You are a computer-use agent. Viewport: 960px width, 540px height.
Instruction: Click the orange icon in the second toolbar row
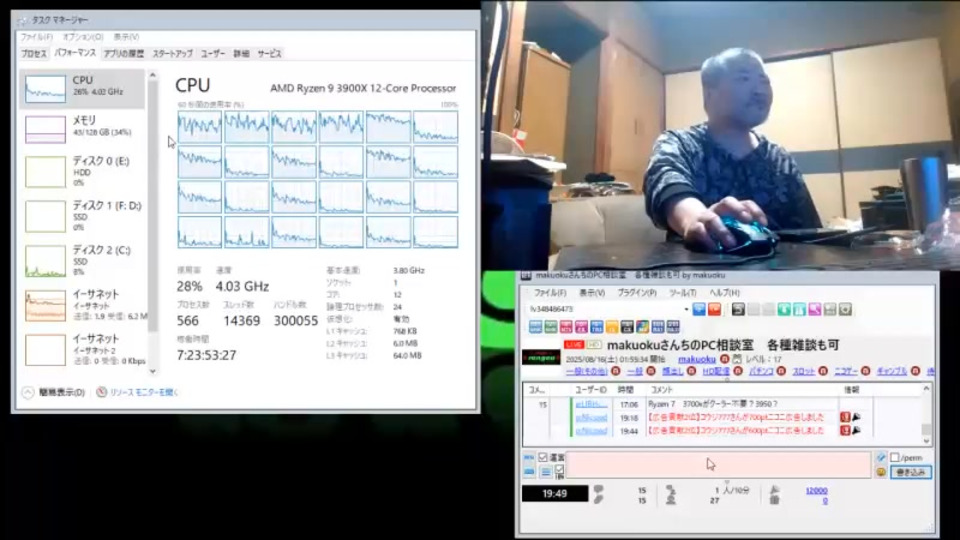pos(612,327)
